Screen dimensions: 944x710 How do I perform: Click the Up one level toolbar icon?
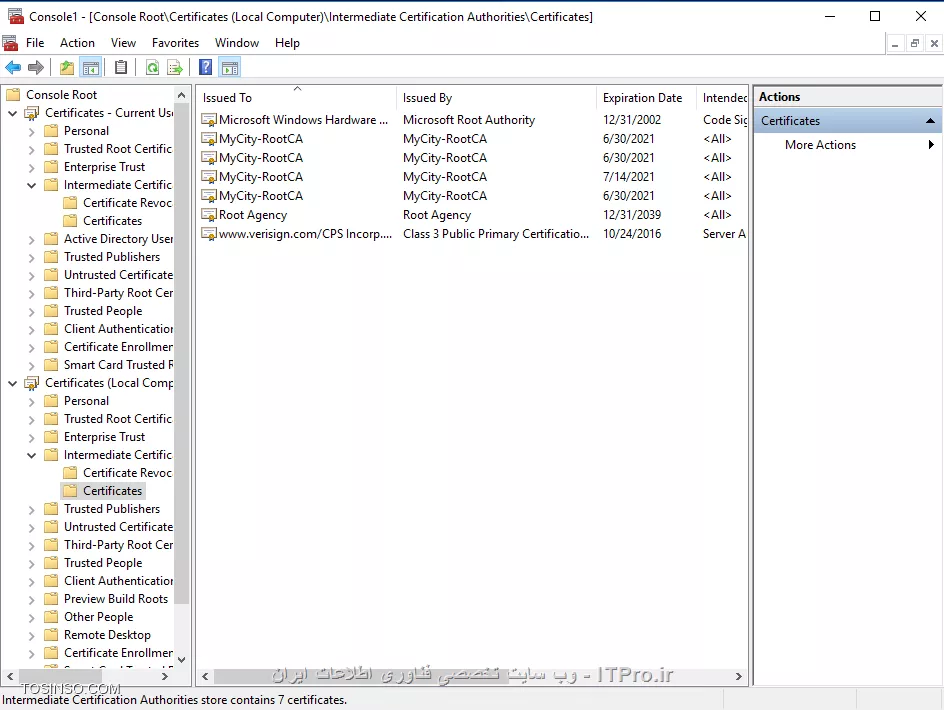(67, 67)
